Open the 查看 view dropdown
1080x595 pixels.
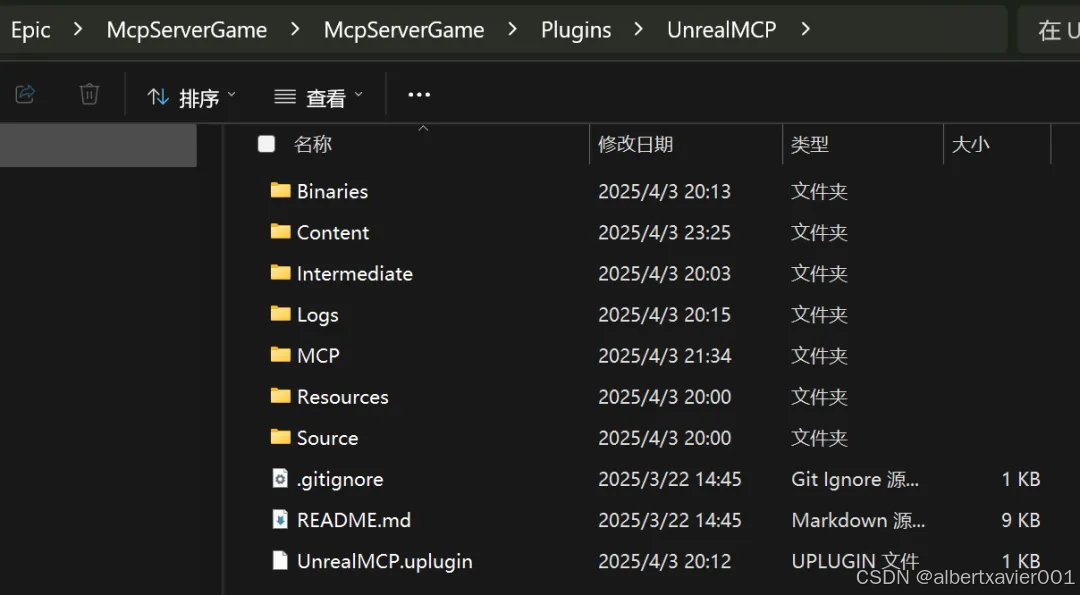(x=318, y=98)
